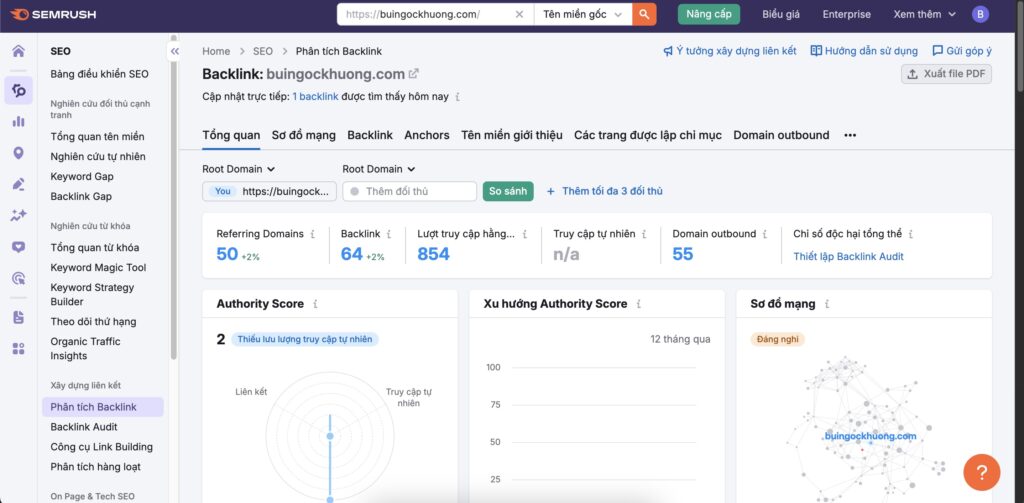1024x503 pixels.
Task: Expand the Xem thêm menu
Action: (925, 14)
